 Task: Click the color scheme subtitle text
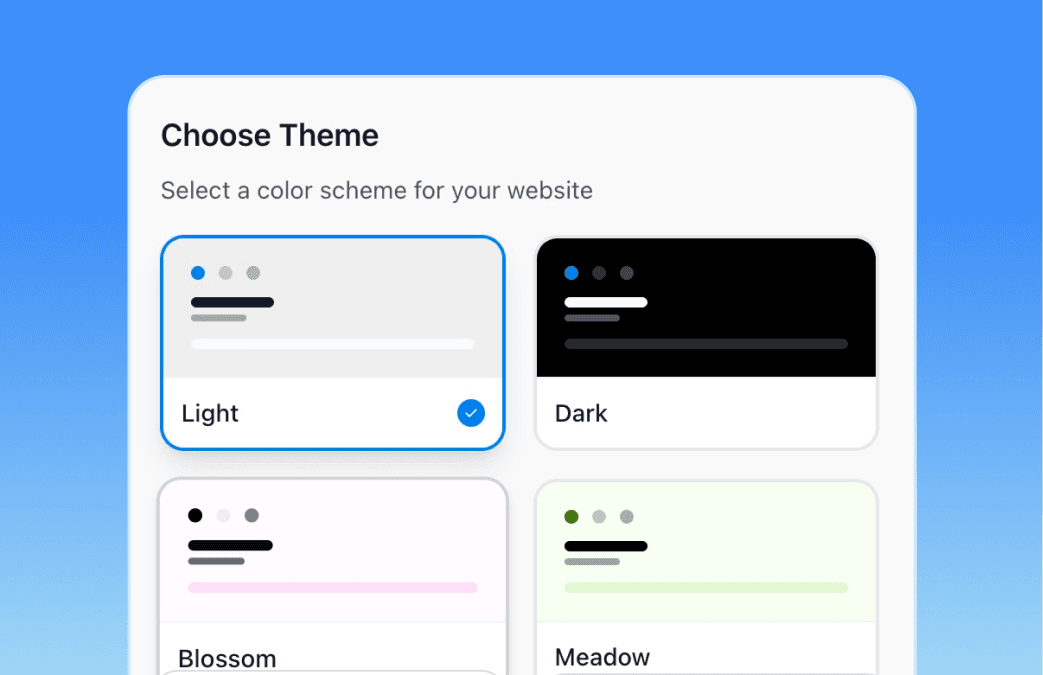(x=376, y=190)
